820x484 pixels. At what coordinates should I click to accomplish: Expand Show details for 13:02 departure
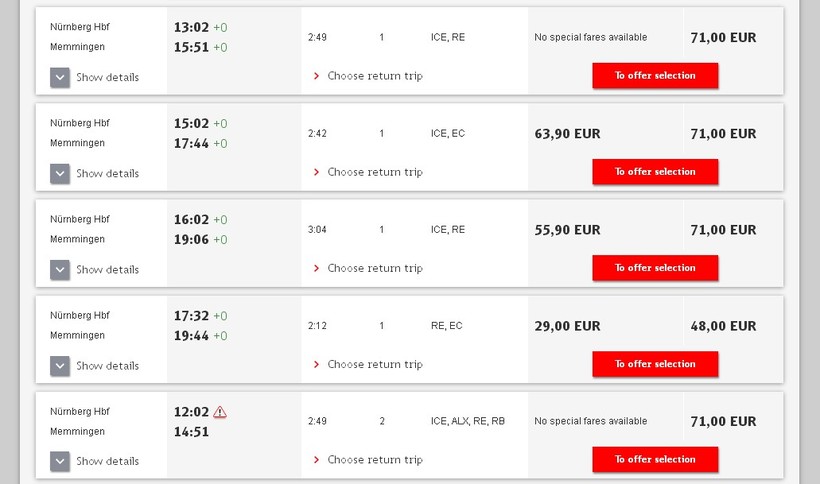pyautogui.click(x=60, y=77)
